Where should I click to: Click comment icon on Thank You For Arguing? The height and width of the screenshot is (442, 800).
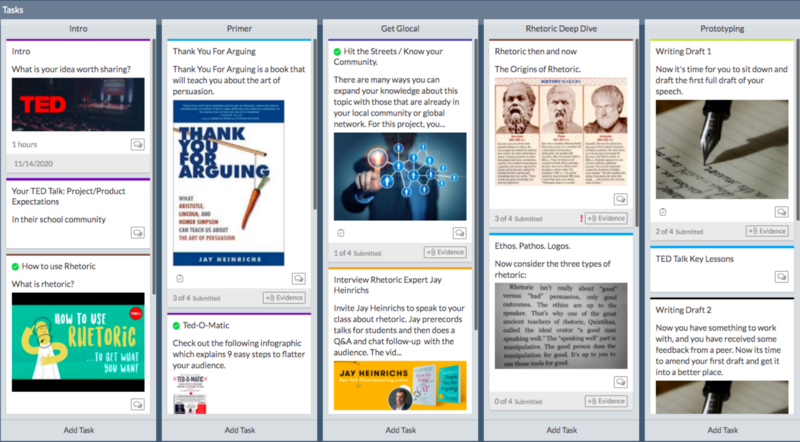(x=298, y=278)
